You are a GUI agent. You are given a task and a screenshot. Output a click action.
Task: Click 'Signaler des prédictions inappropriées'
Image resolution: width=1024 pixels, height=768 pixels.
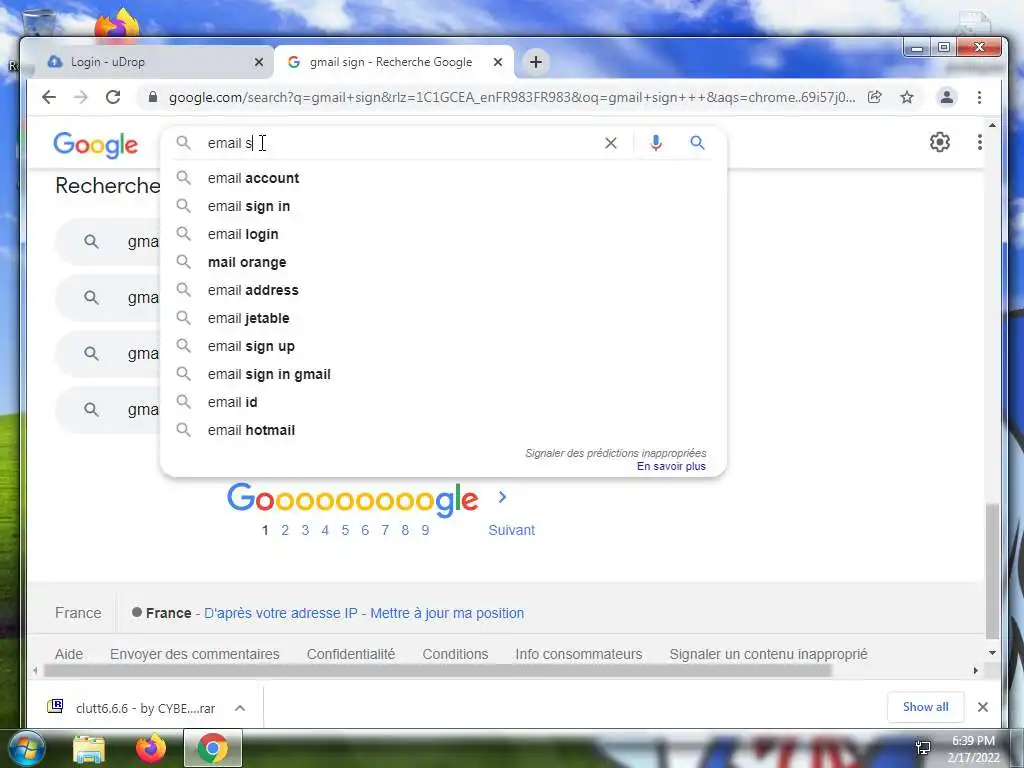[x=616, y=453]
